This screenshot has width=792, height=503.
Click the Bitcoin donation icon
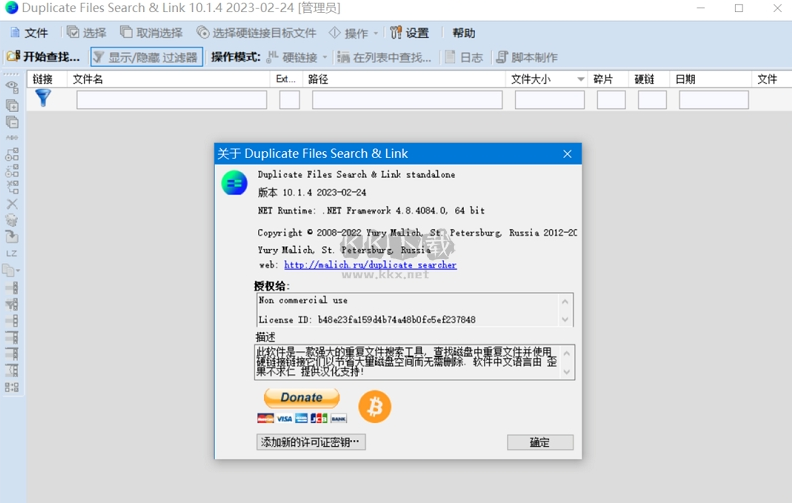pyautogui.click(x=375, y=406)
